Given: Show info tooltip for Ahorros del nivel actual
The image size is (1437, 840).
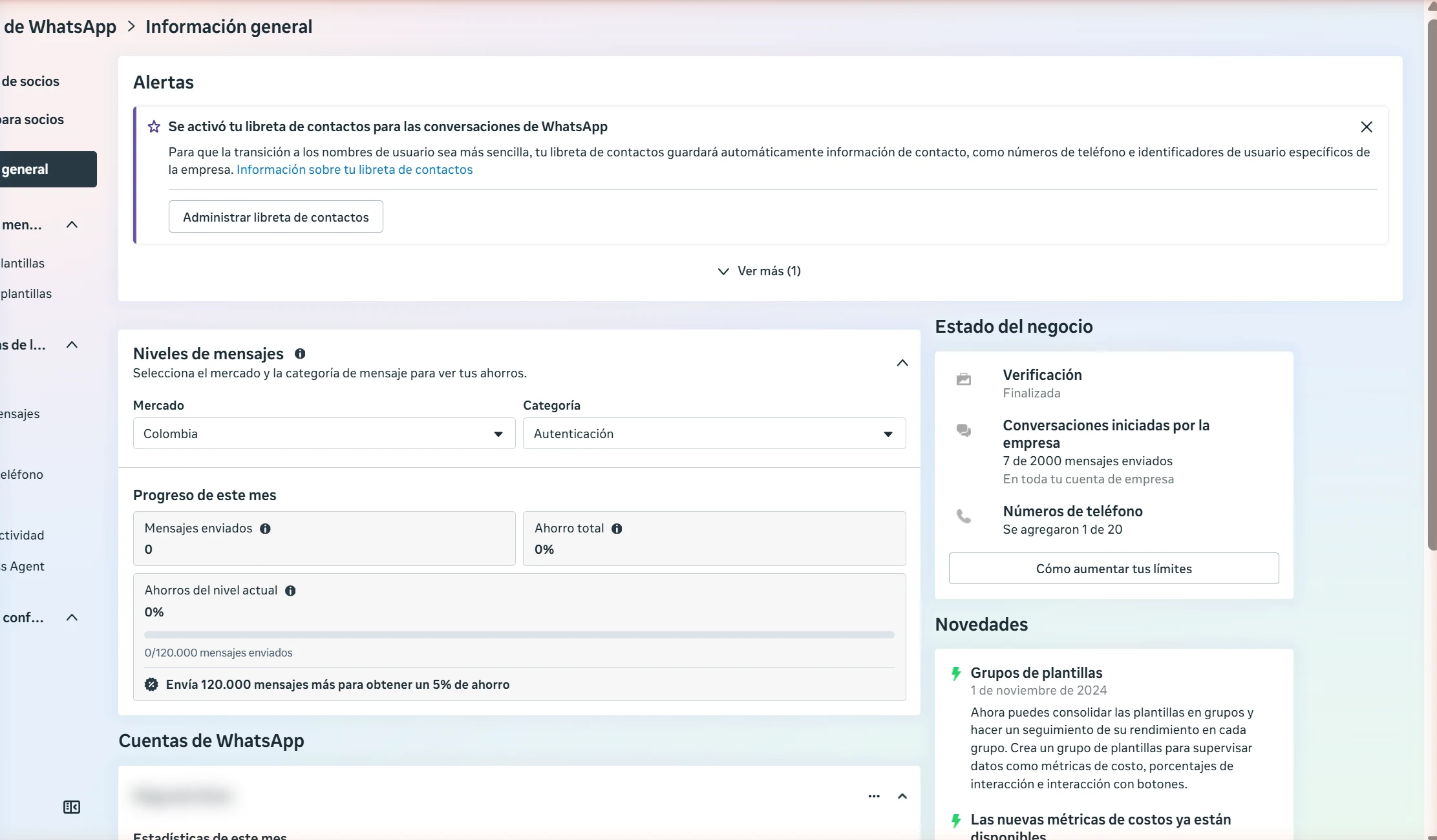Looking at the screenshot, I should 290,591.
